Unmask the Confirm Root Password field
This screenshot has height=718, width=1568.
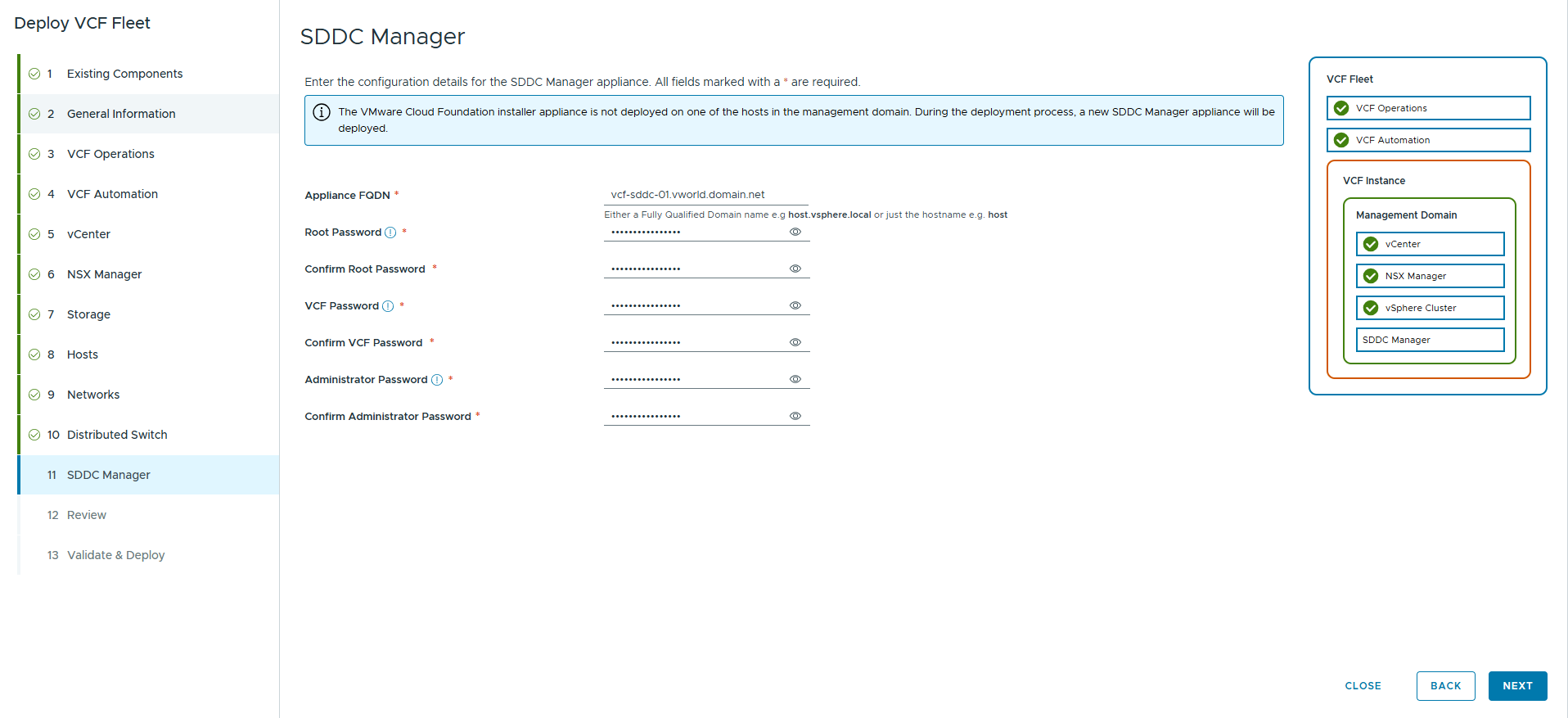(795, 269)
